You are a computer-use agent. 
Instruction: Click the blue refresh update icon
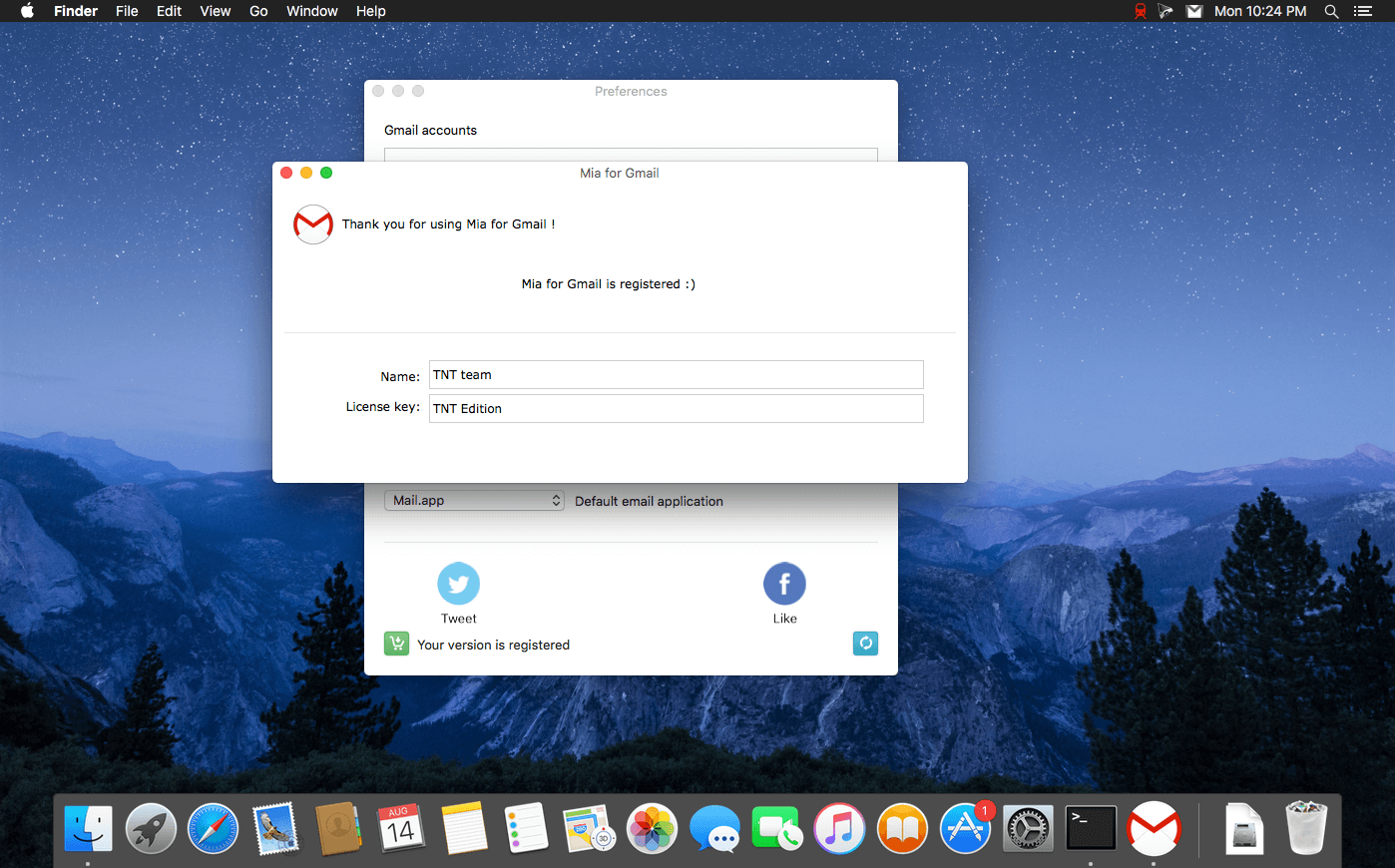865,644
